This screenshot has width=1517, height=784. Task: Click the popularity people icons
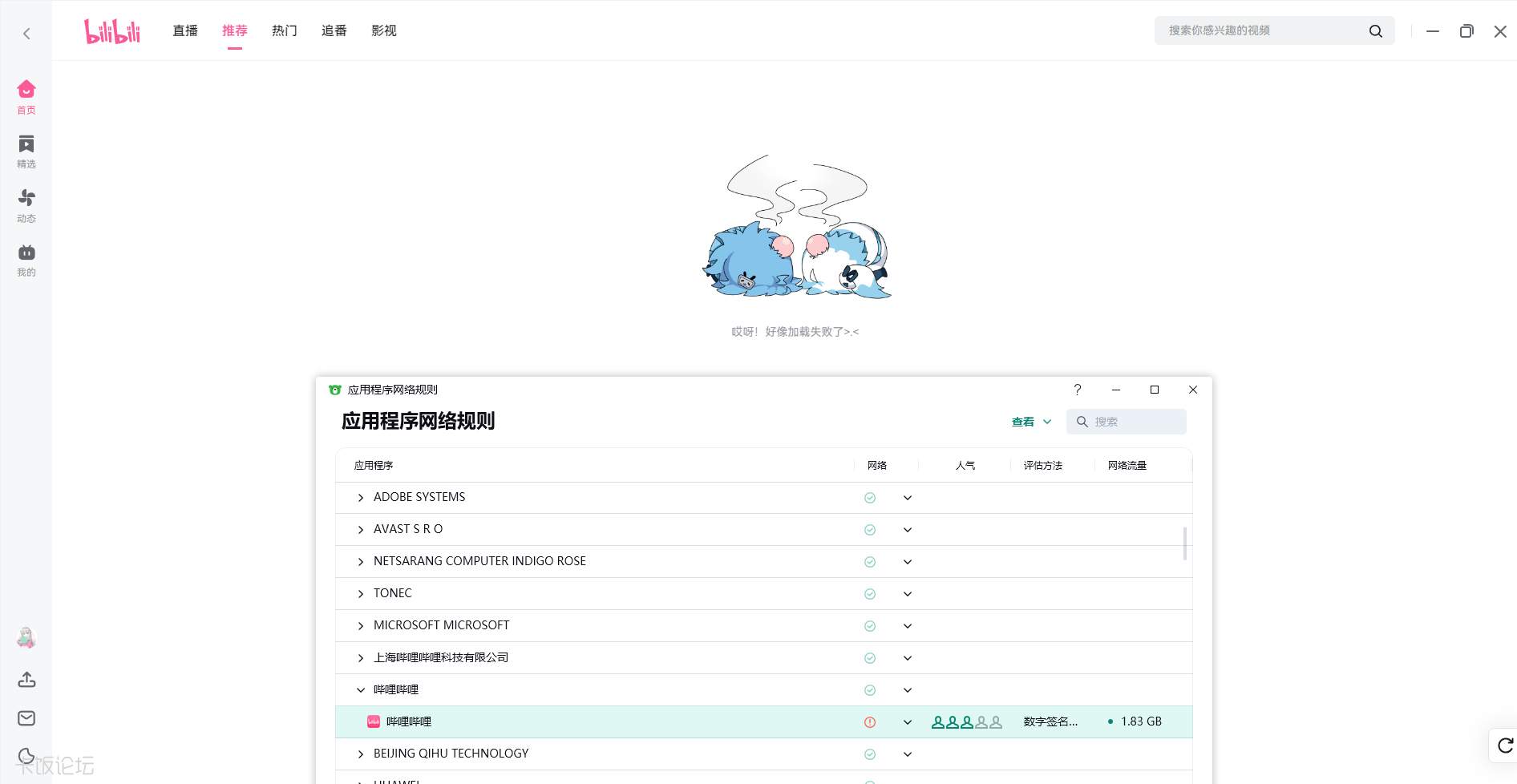coord(967,721)
